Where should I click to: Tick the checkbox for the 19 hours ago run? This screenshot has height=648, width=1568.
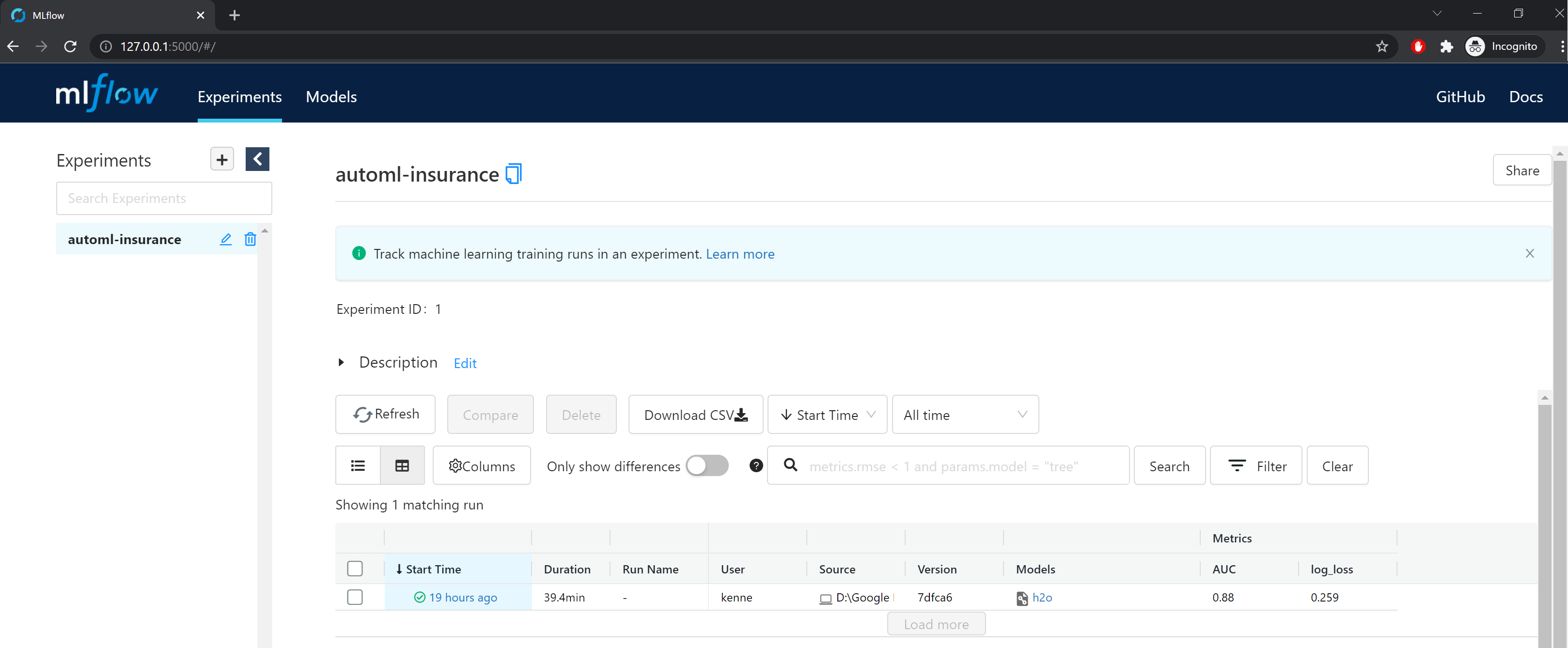(355, 597)
